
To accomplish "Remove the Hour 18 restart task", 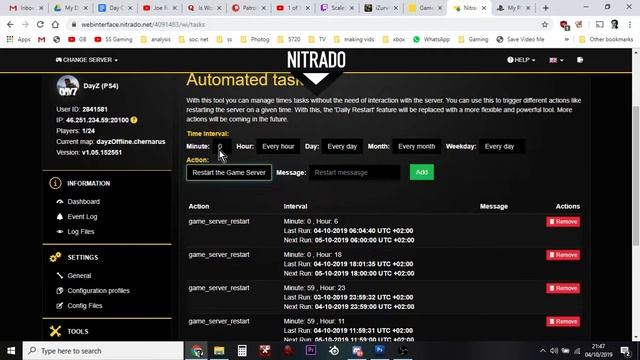I will [x=563, y=255].
